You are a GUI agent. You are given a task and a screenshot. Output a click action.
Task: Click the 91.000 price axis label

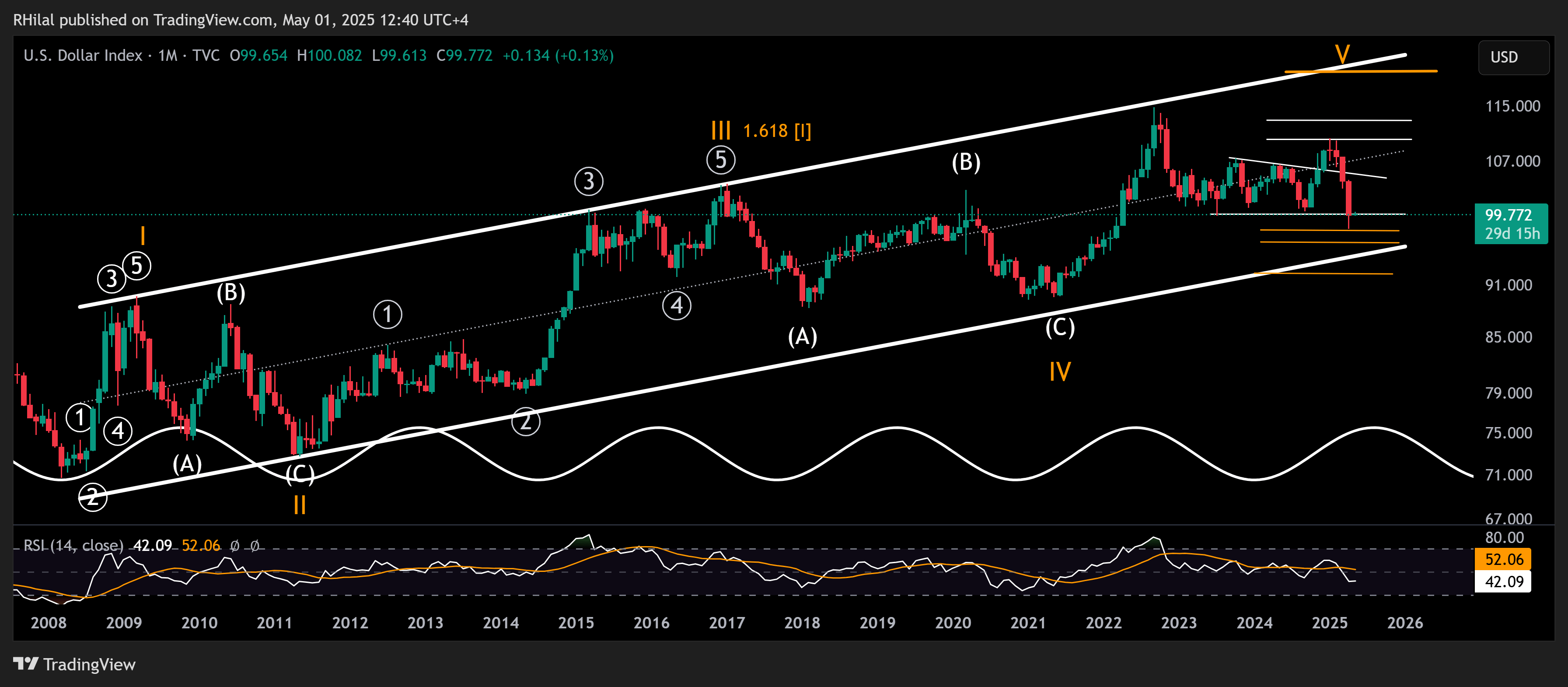1509,285
